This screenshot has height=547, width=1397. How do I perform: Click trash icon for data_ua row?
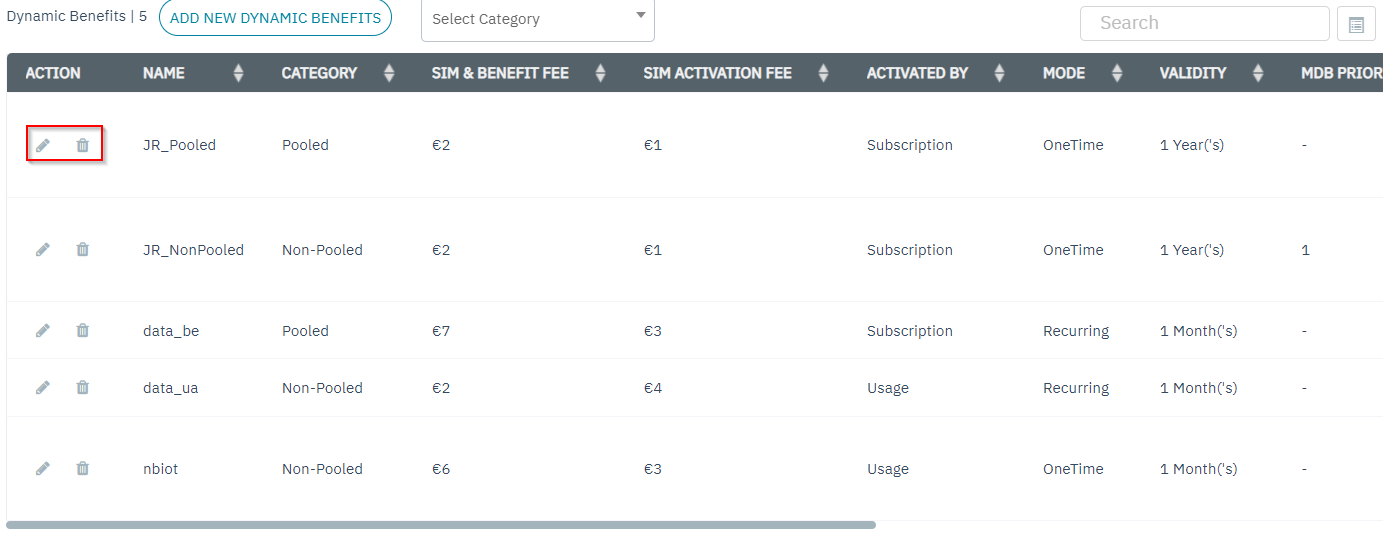click(x=83, y=388)
